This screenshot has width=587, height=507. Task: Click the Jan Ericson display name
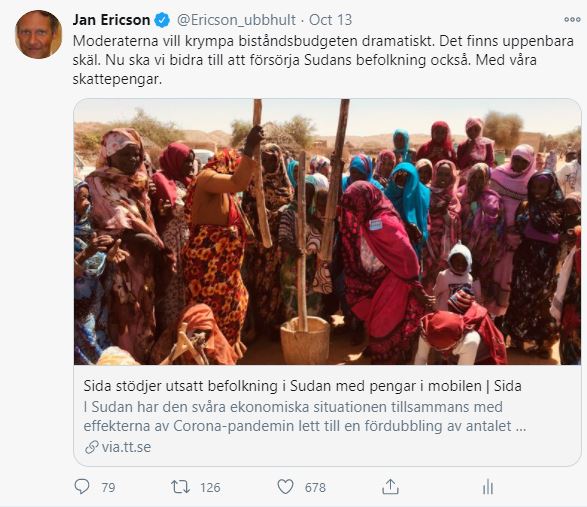(111, 20)
